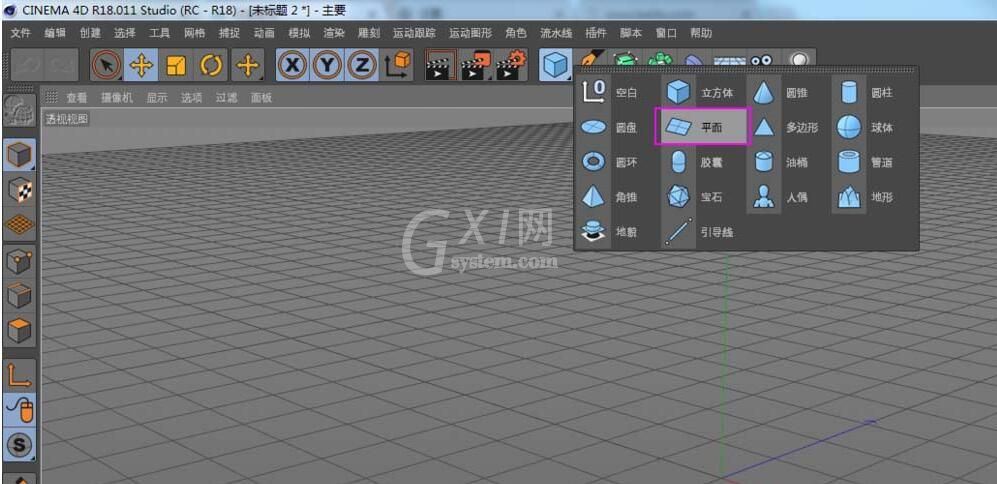The image size is (997, 484).
Task: Switch to Points mode
Action: [19, 261]
